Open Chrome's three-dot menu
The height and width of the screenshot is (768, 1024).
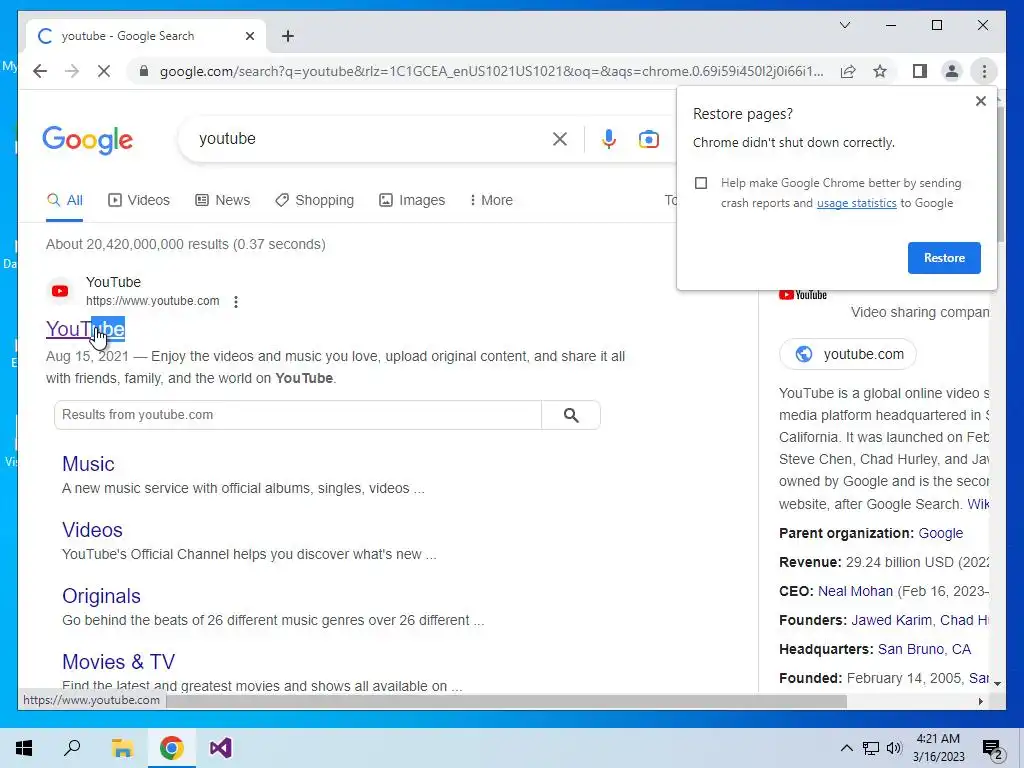point(984,71)
